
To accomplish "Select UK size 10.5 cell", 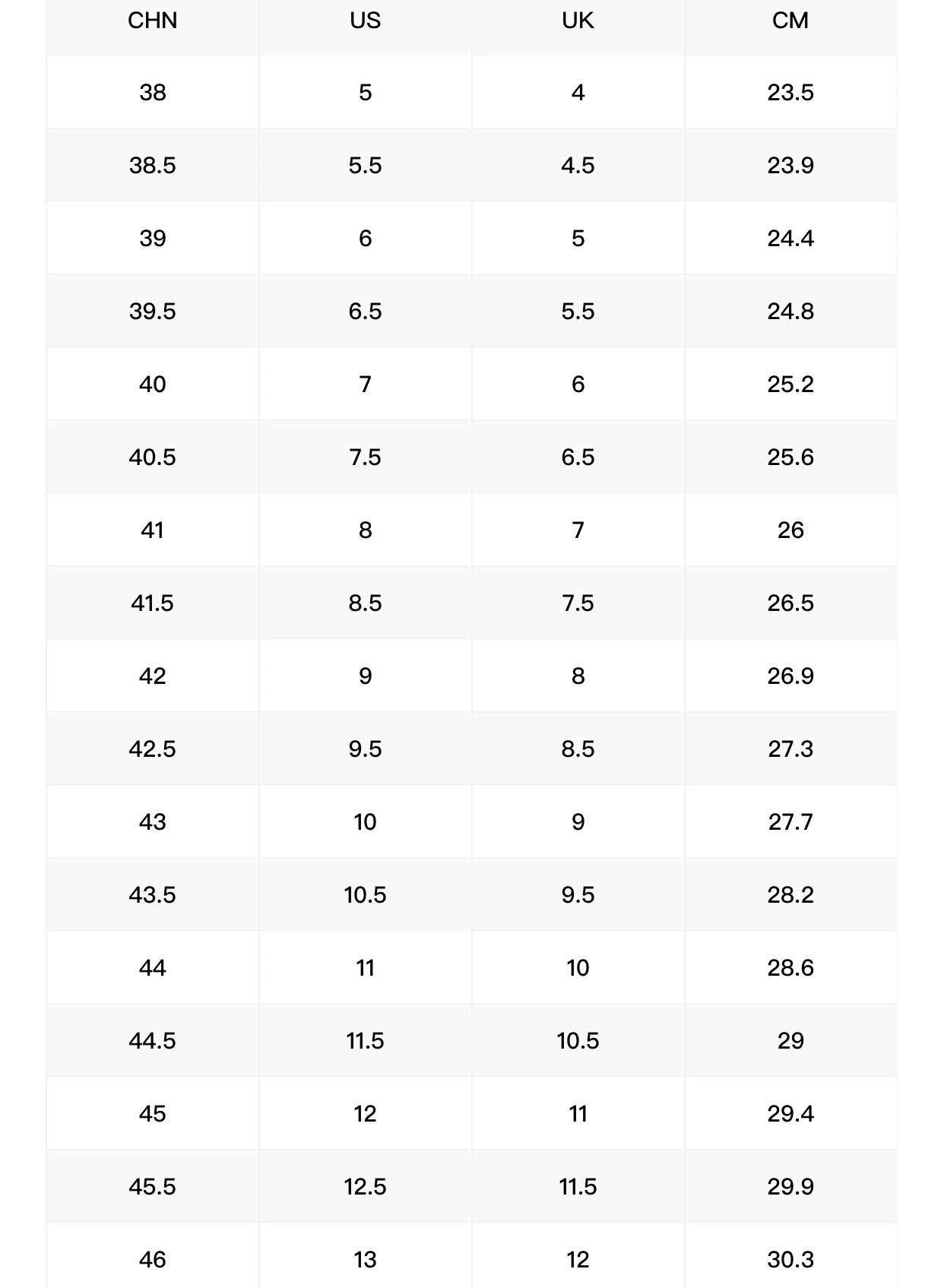I will [578, 1040].
